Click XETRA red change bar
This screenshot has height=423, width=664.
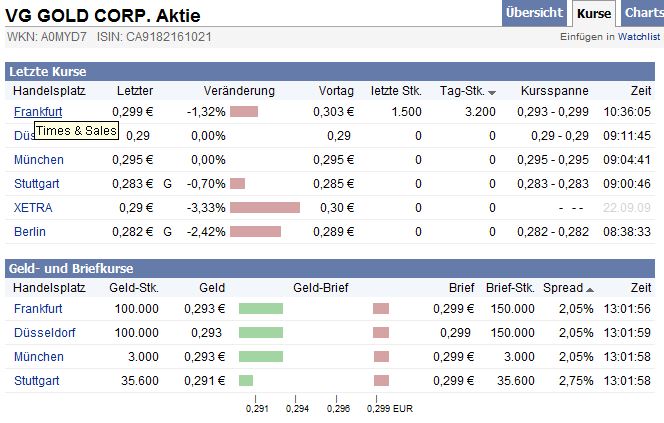265,207
